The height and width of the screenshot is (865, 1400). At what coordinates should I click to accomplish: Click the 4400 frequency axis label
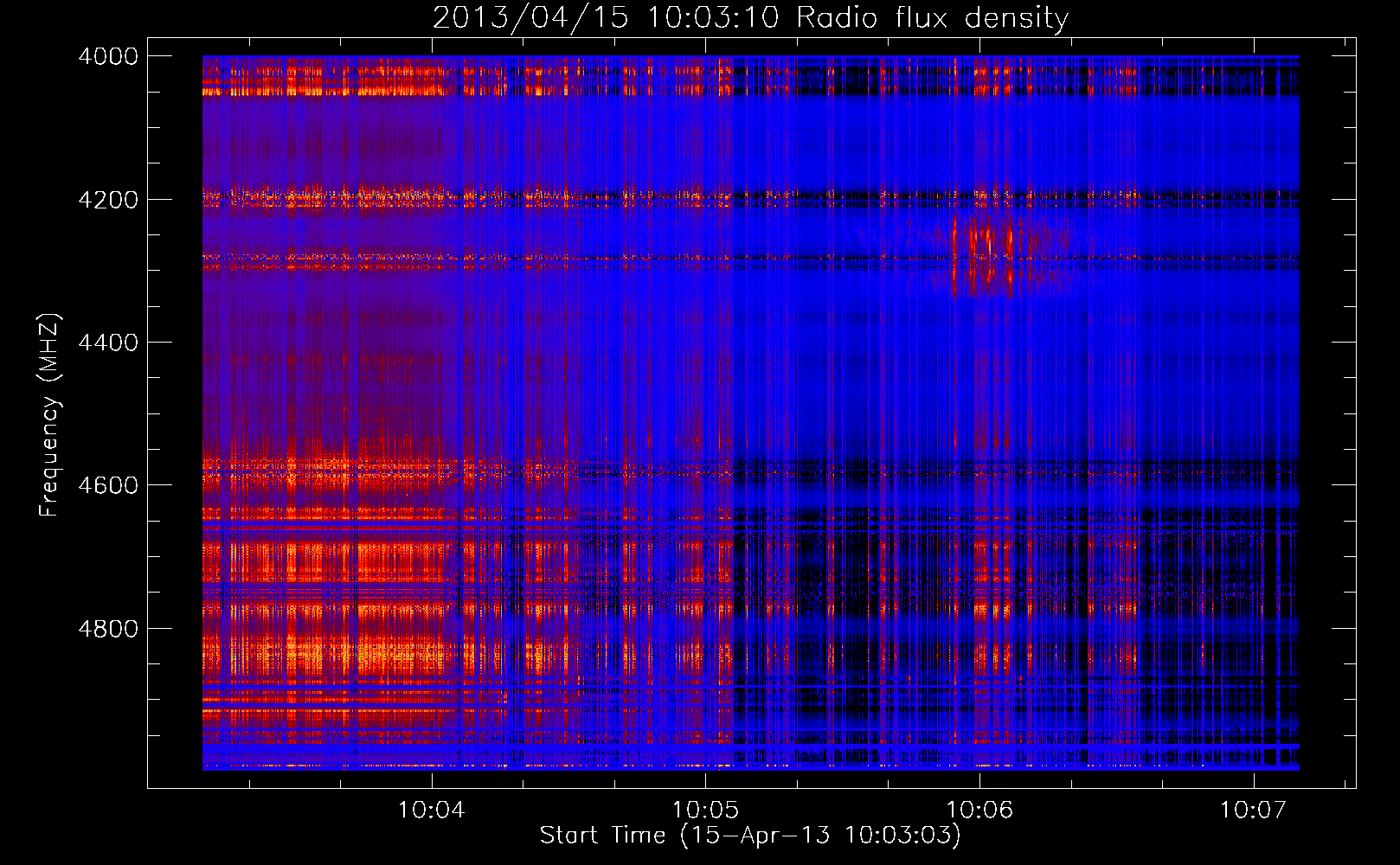pyautogui.click(x=108, y=343)
